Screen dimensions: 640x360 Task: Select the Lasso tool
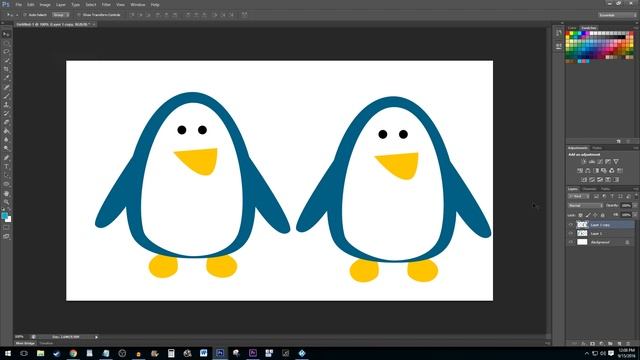(6, 52)
